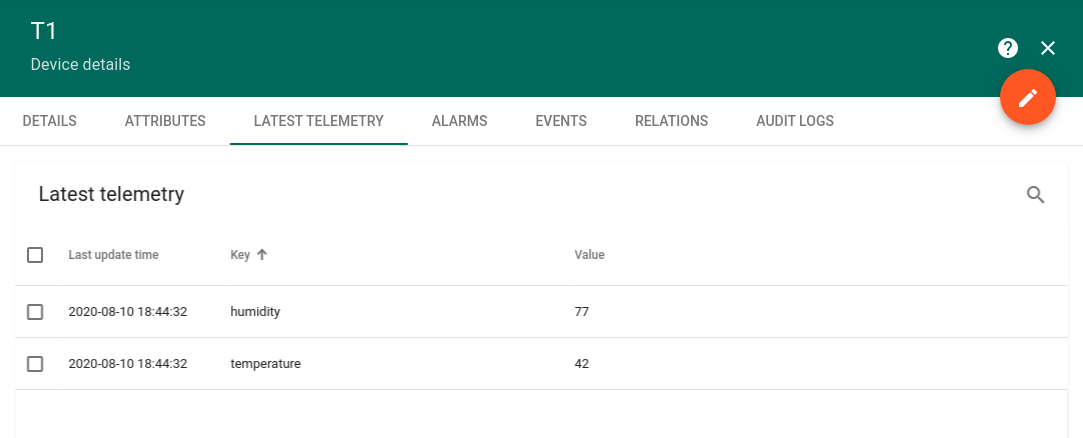
Task: Sort by Last update time column
Action: pyautogui.click(x=113, y=255)
